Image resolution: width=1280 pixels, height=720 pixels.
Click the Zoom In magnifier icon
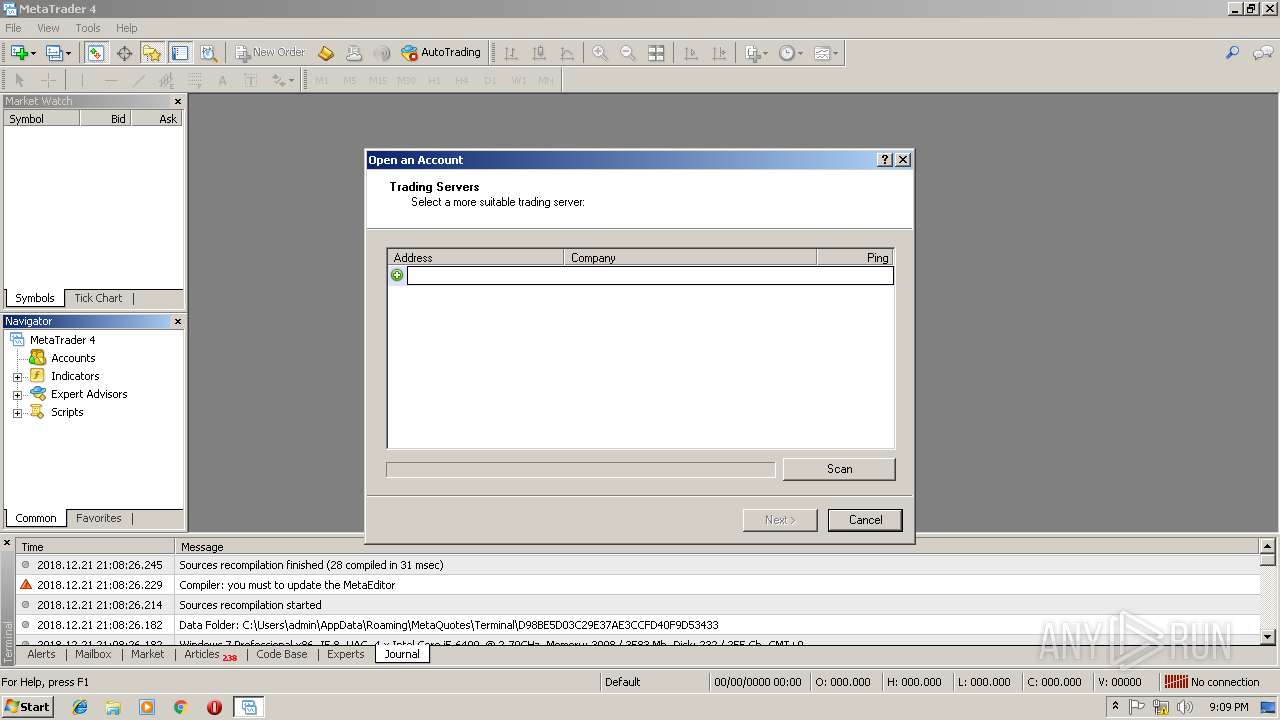click(x=600, y=53)
